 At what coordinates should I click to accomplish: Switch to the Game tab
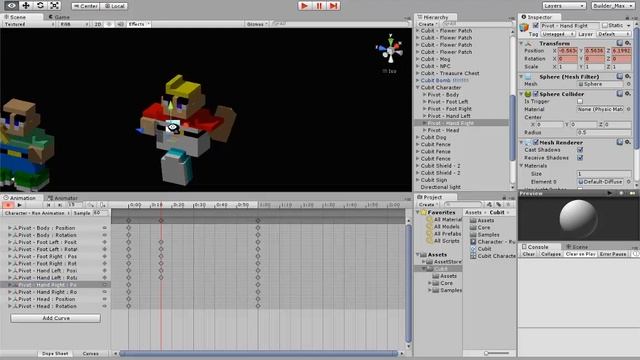click(59, 17)
